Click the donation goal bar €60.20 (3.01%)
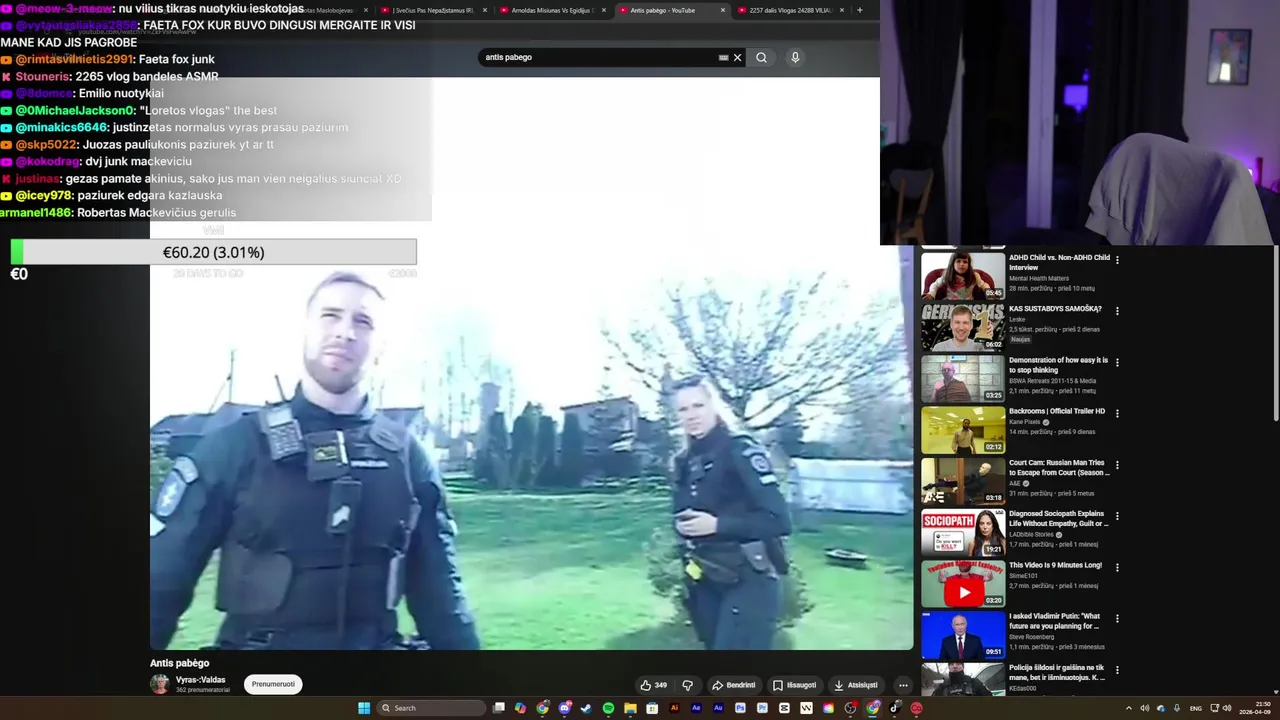1280x720 pixels. (213, 252)
